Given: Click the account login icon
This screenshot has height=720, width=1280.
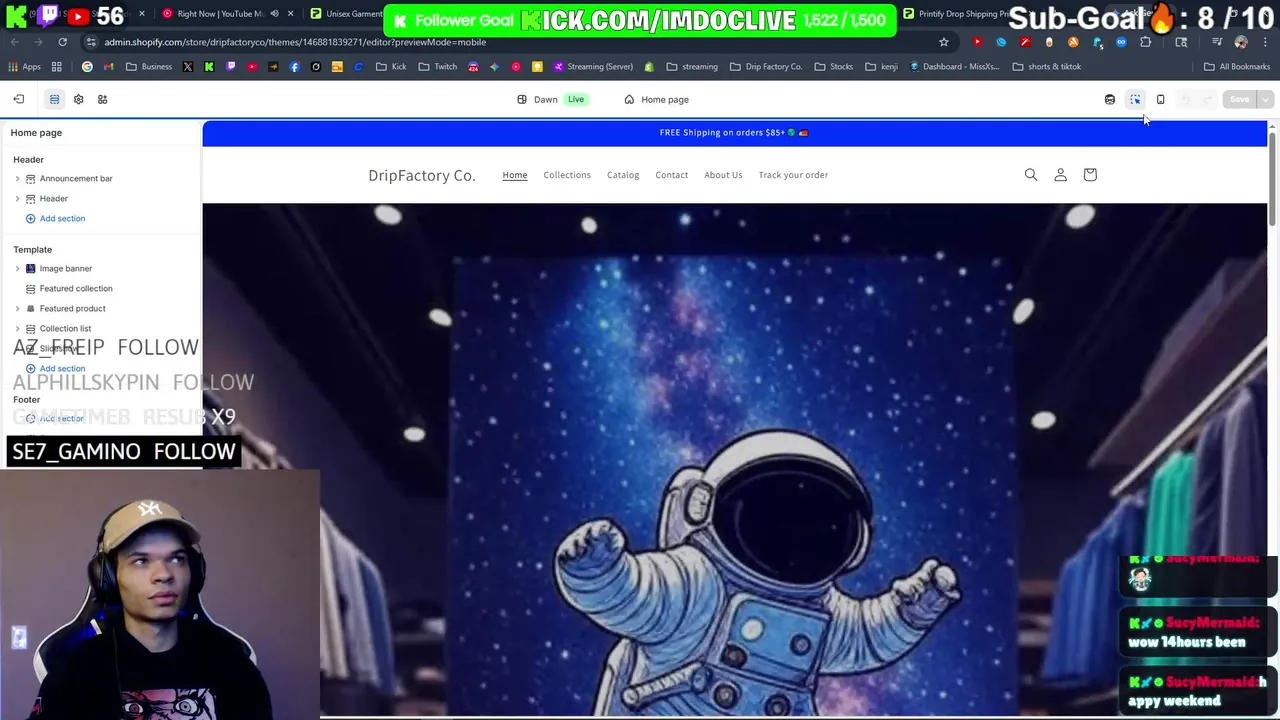Looking at the screenshot, I should coord(1060,175).
